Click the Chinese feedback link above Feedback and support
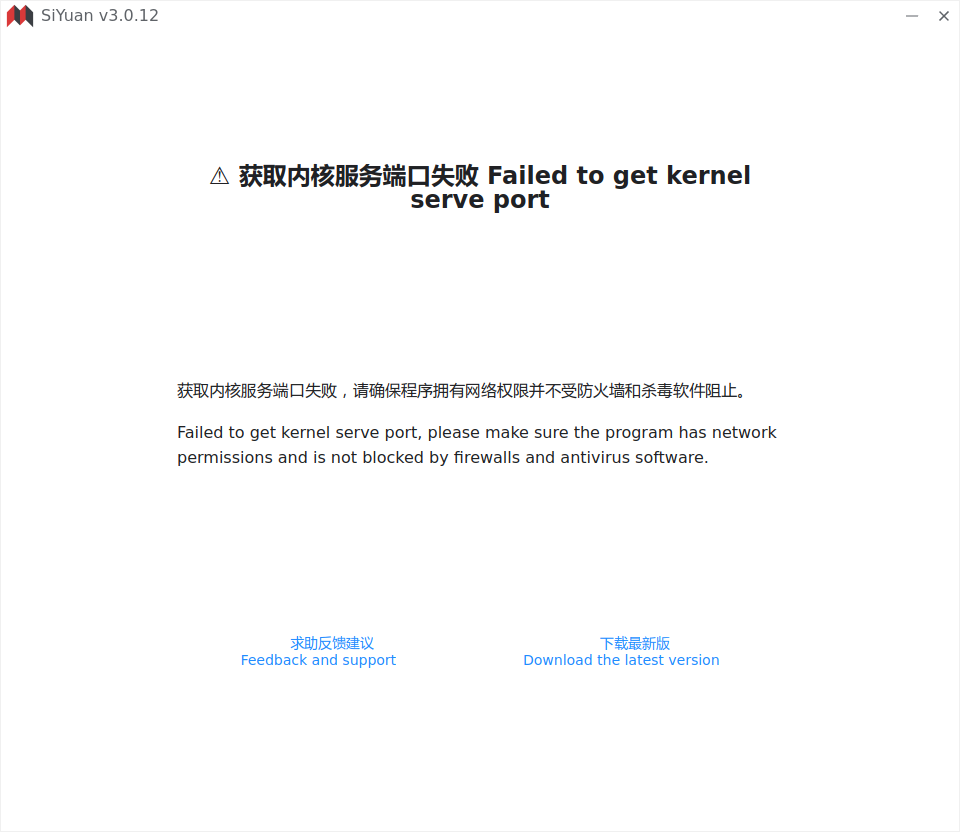The height and width of the screenshot is (832, 960). pos(331,643)
